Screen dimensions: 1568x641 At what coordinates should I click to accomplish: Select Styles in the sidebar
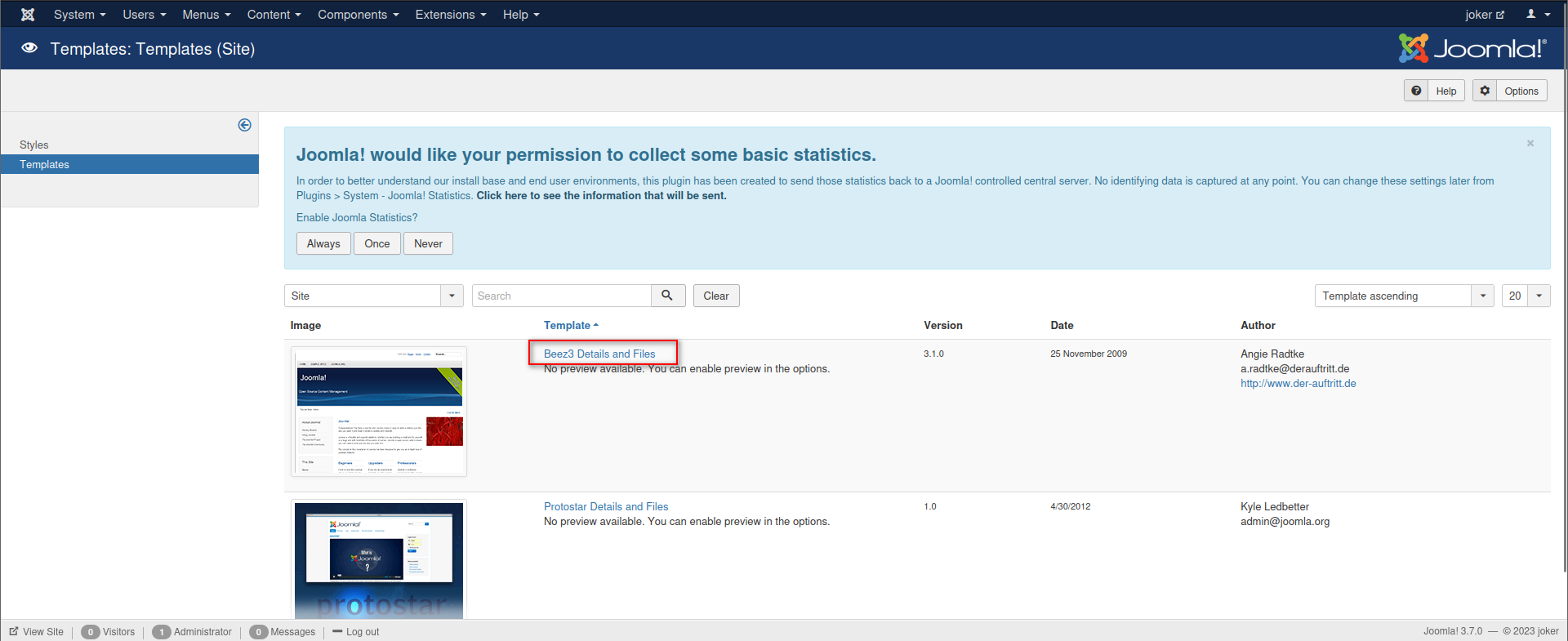(34, 145)
